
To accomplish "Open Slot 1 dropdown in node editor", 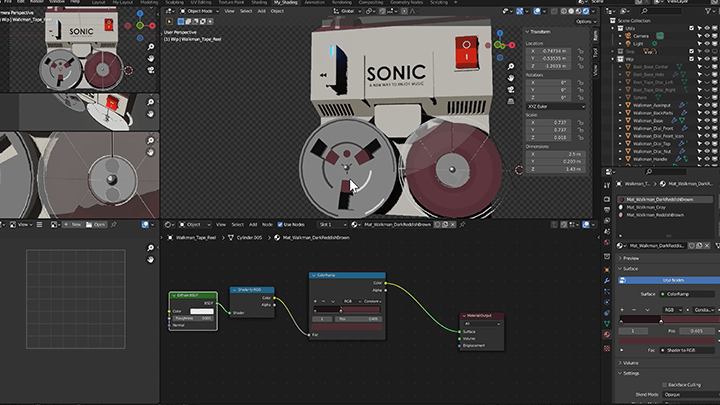I will click(x=332, y=225).
